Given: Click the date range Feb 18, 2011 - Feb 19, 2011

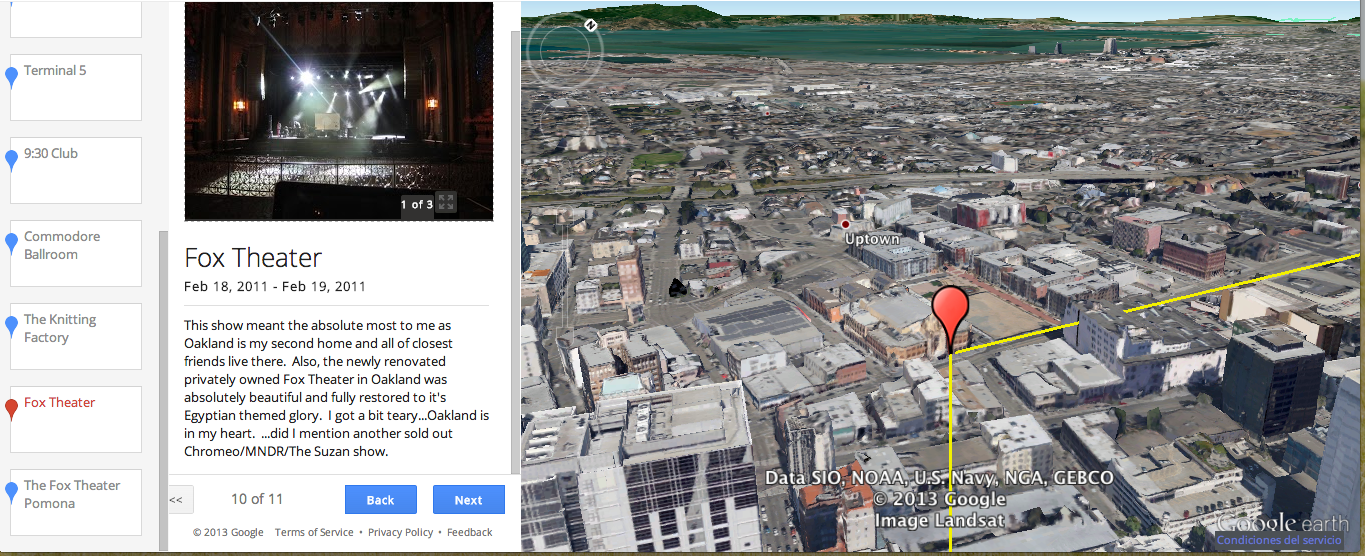Looking at the screenshot, I should click(275, 287).
